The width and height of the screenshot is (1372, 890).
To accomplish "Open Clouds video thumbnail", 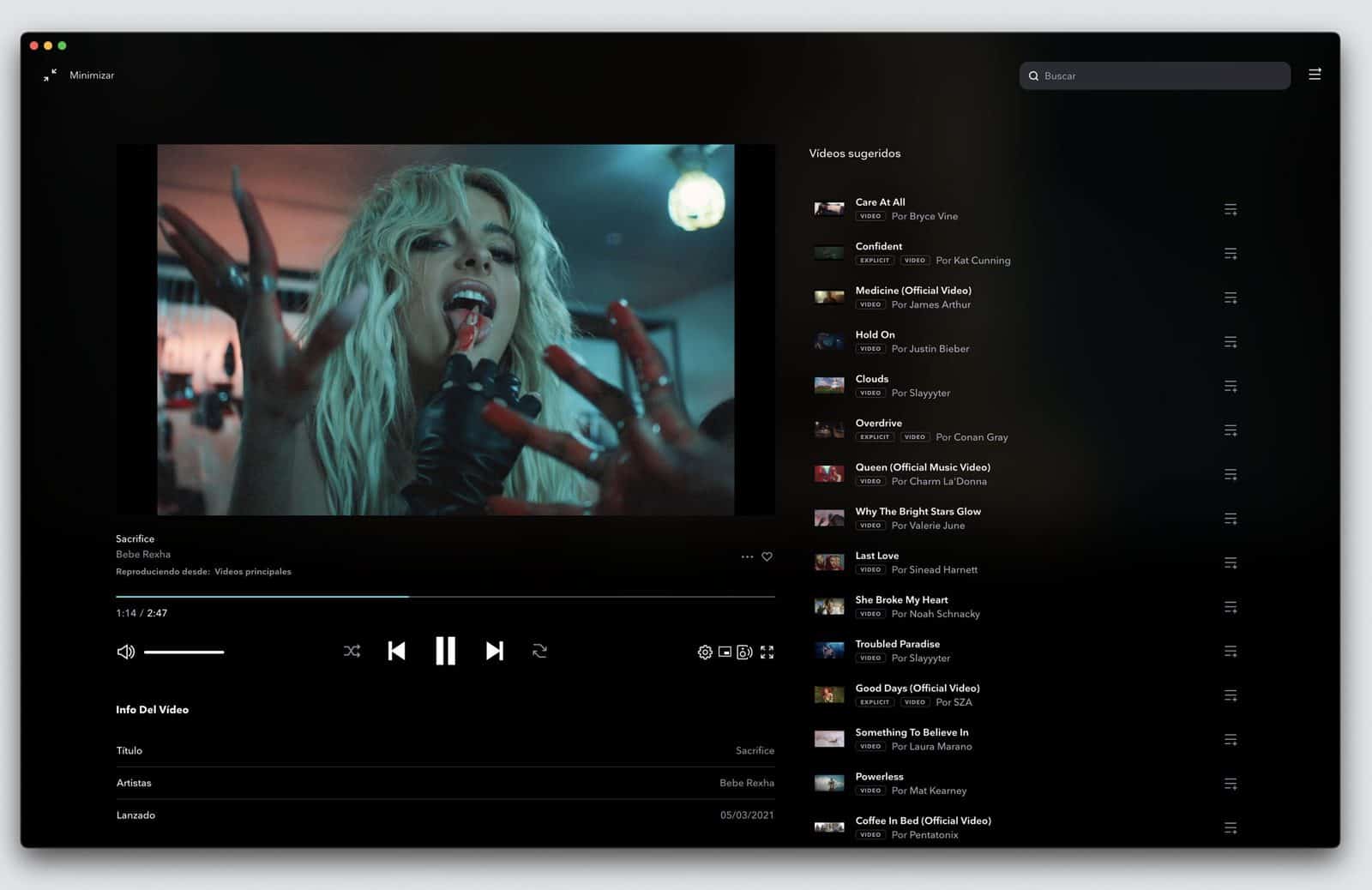I will [828, 386].
